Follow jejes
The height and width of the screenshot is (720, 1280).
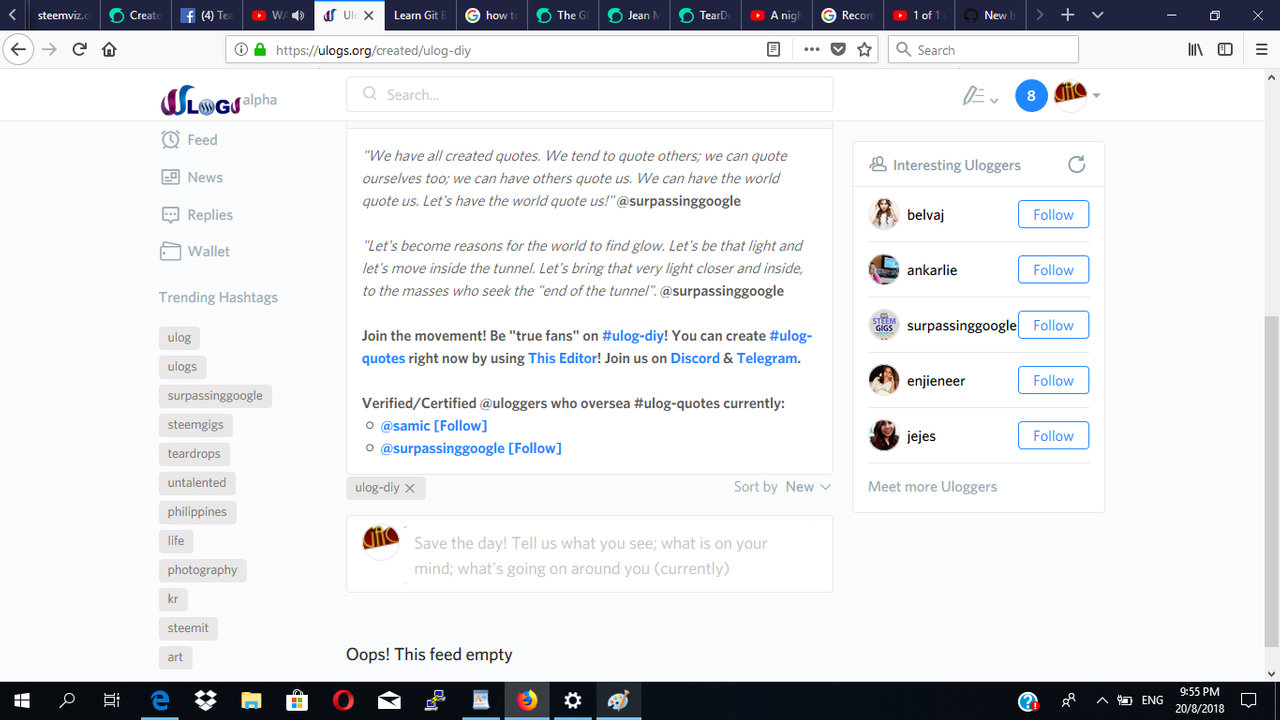(x=1053, y=436)
